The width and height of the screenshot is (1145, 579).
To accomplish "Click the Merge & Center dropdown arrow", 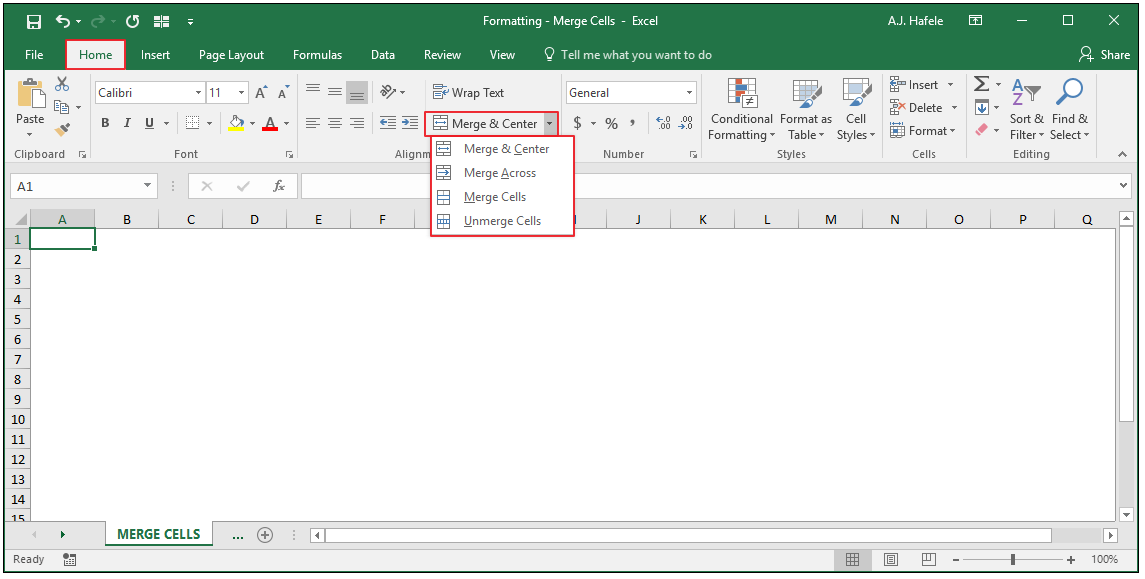I will (550, 124).
